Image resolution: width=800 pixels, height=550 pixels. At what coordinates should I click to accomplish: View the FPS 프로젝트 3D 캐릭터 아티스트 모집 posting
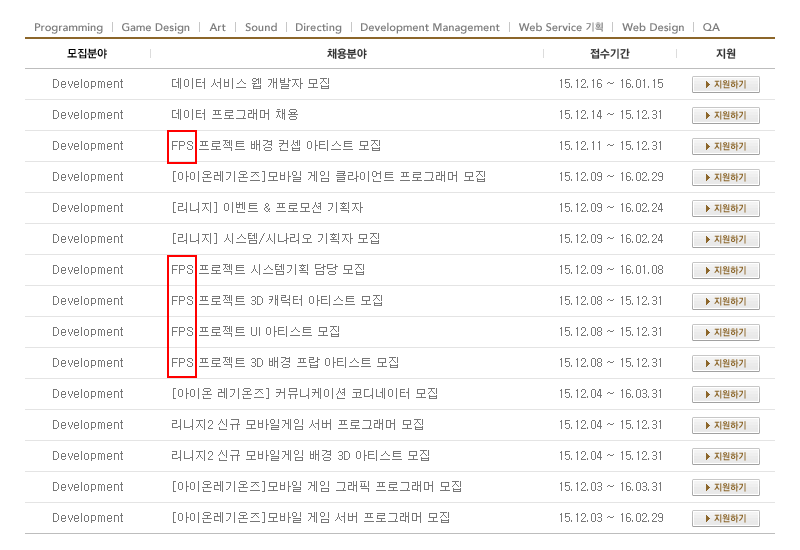277,301
